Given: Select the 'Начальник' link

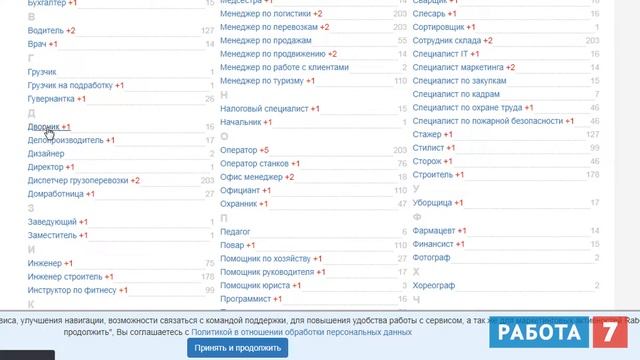Looking at the screenshot, I should 240,122.
